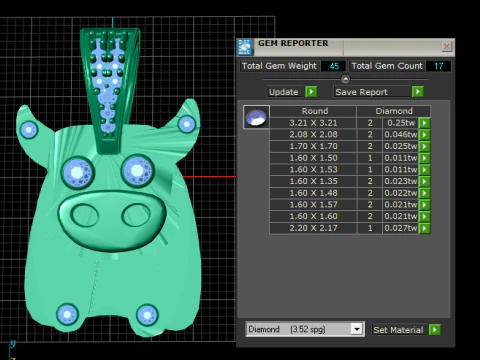The image size is (480, 360).
Task: Select the cow's snout on the model
Action: 112,220
